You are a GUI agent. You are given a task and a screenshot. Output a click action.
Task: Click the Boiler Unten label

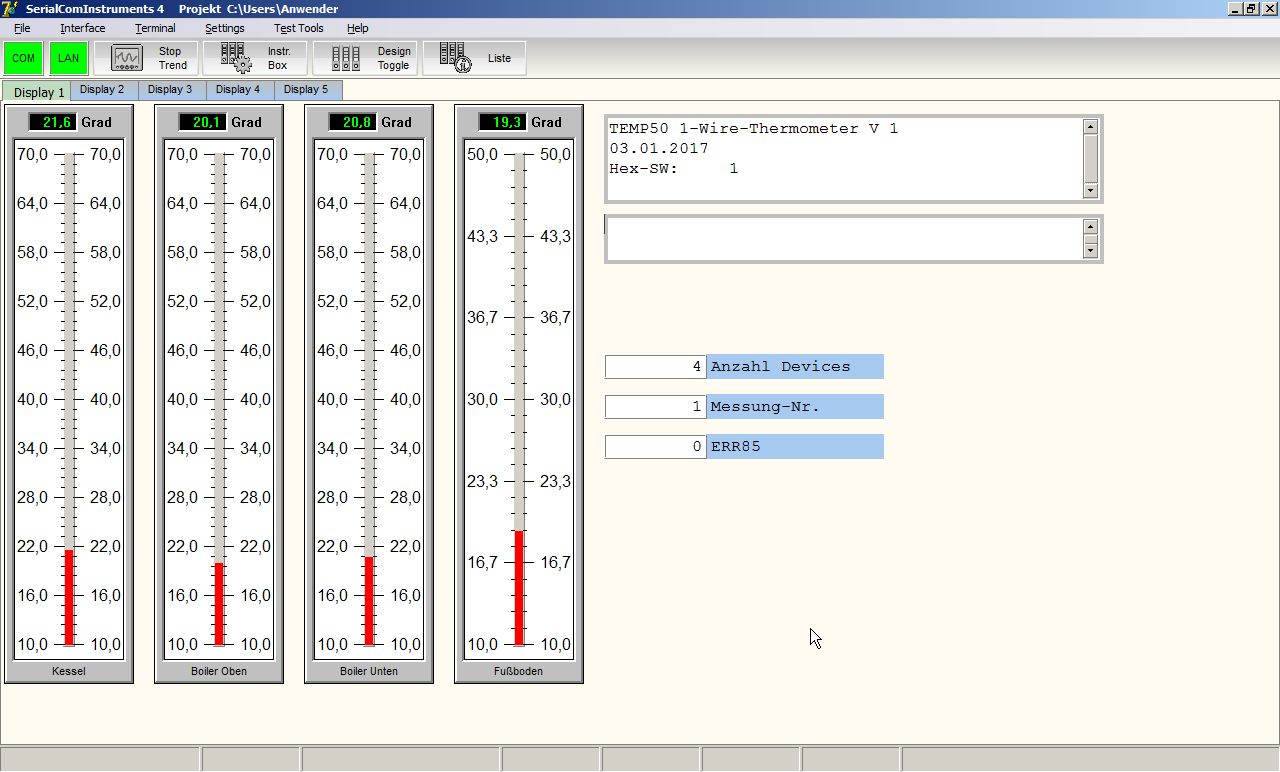(369, 671)
